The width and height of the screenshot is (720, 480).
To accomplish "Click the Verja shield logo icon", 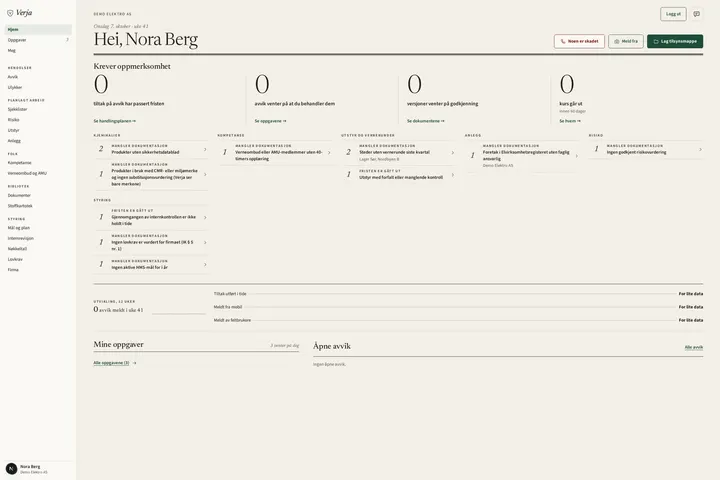I will [x=10, y=13].
